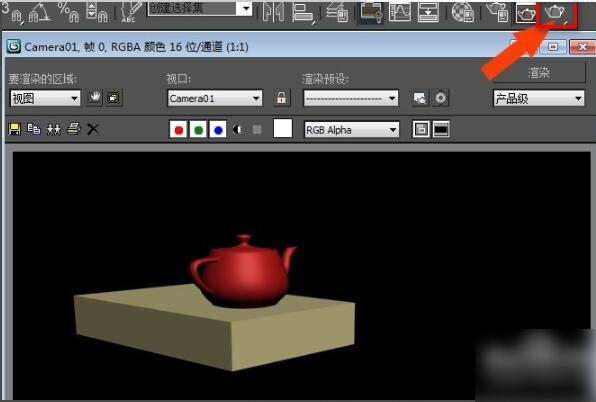596x402 pixels.
Task: Click the Auto Region Selected icon
Action: coord(114,98)
